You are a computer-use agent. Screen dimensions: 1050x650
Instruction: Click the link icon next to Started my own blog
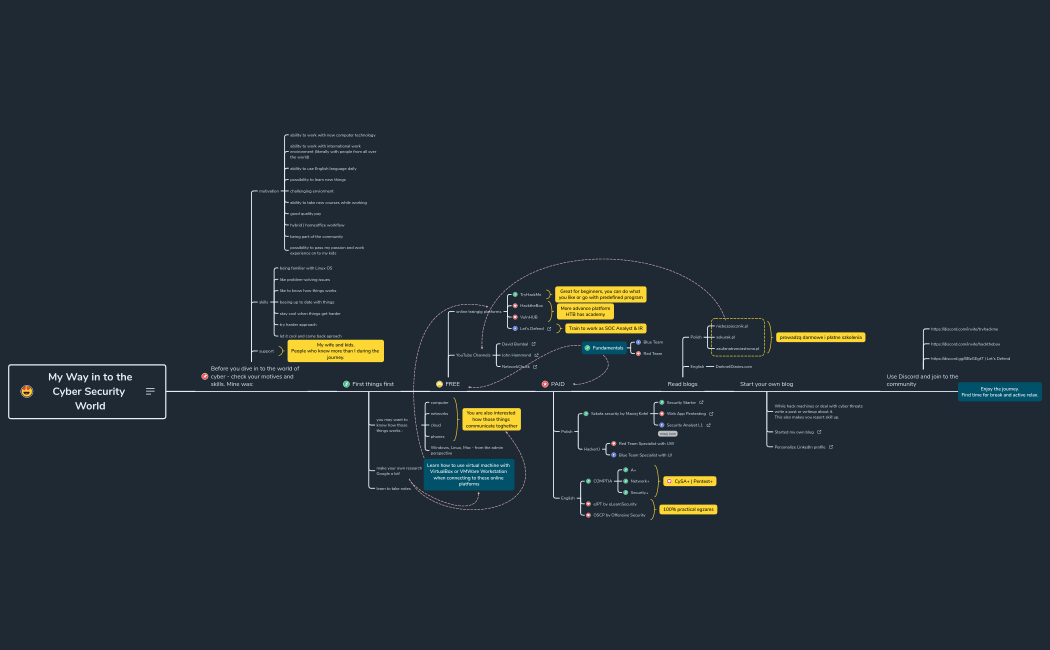819,432
